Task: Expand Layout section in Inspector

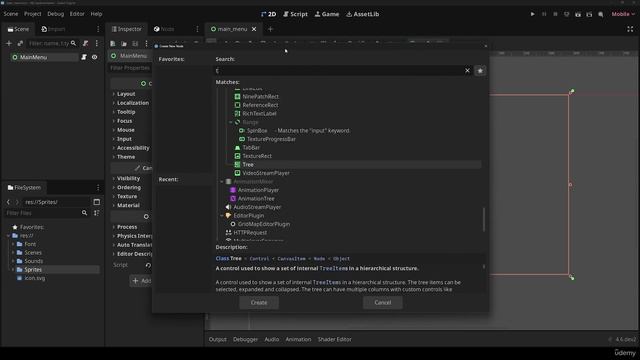Action: tap(126, 94)
